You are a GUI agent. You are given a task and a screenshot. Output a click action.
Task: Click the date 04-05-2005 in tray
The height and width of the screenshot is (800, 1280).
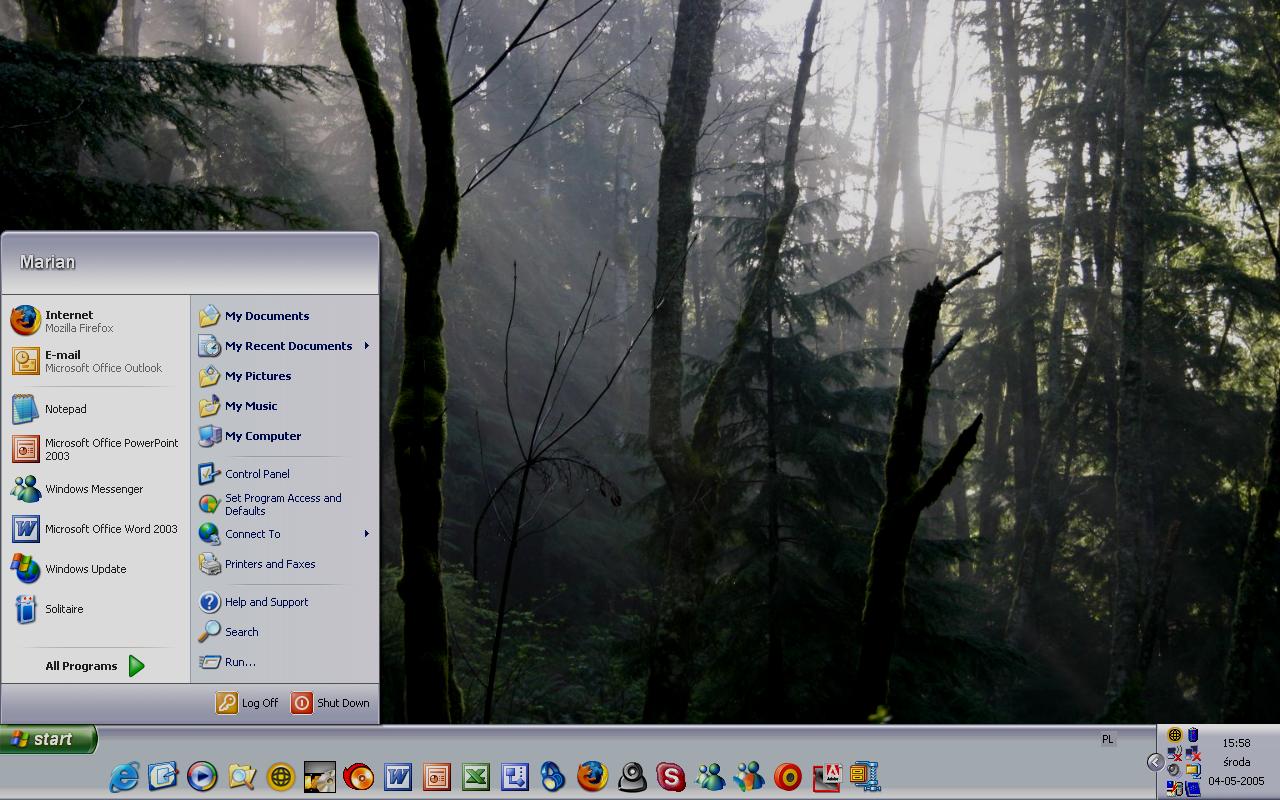(x=1236, y=781)
